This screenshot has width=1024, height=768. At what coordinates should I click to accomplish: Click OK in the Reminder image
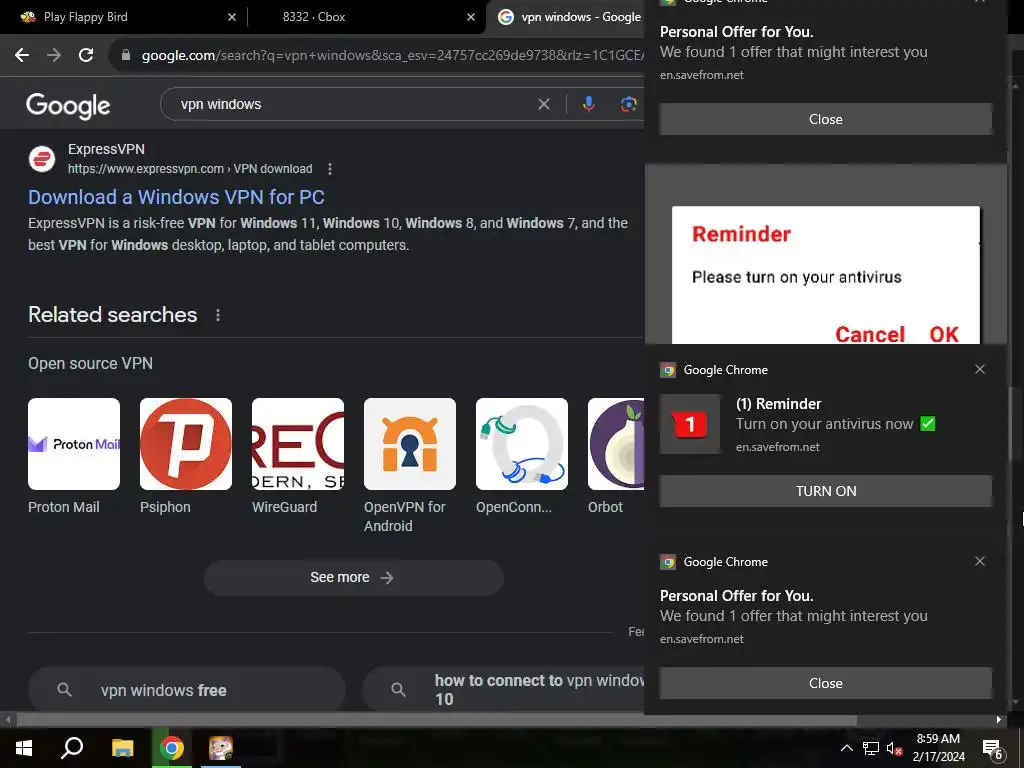(x=944, y=334)
